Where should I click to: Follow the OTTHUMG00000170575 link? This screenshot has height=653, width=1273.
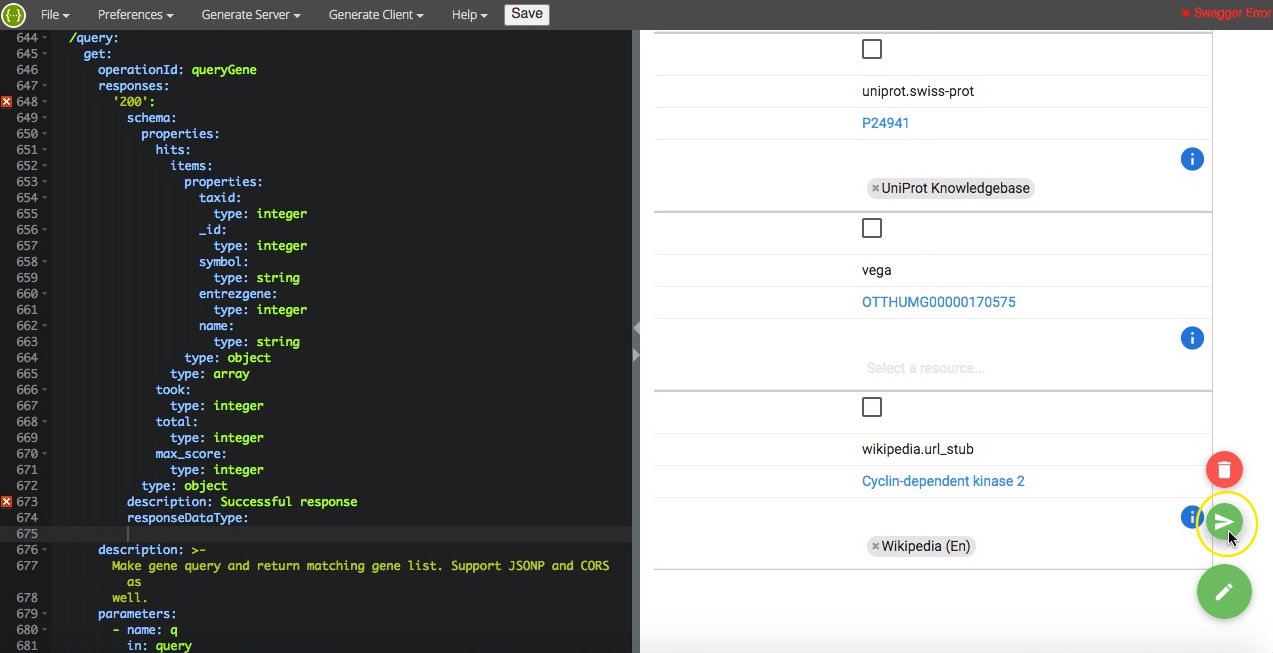pyautogui.click(x=938, y=302)
